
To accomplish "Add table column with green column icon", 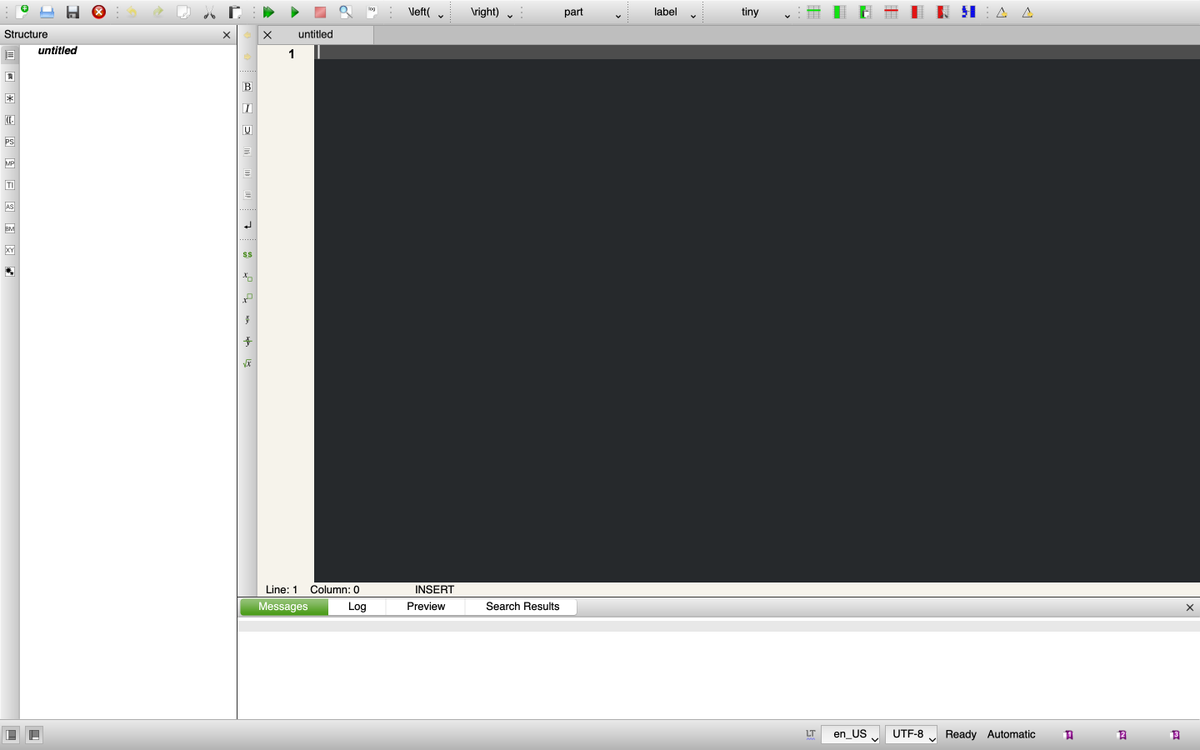I will 840,12.
